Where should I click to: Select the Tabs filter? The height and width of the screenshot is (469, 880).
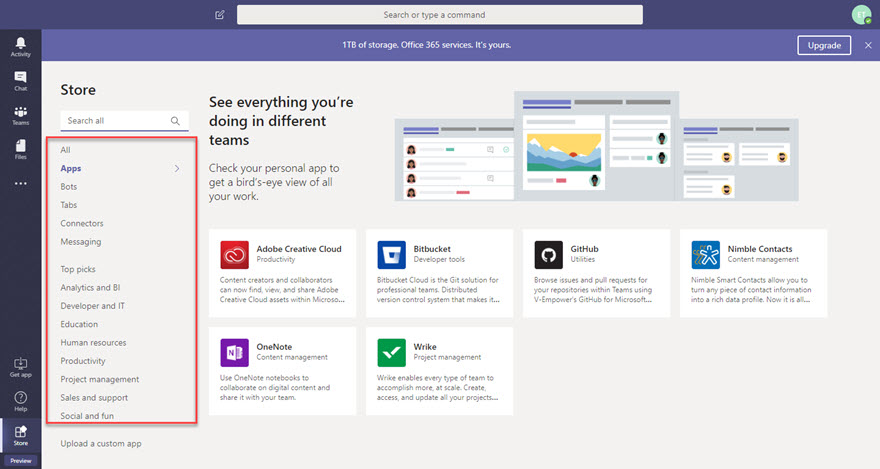click(69, 205)
